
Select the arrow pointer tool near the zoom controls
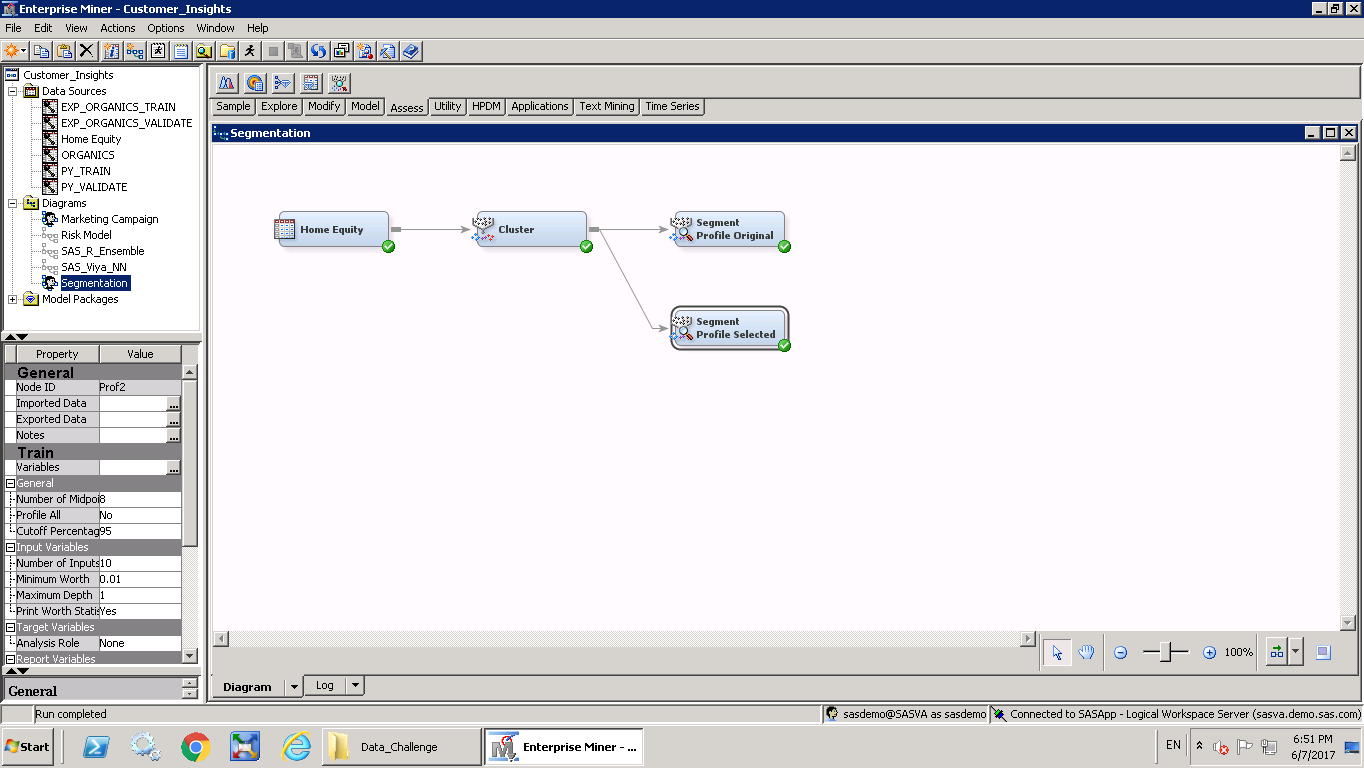point(1056,651)
